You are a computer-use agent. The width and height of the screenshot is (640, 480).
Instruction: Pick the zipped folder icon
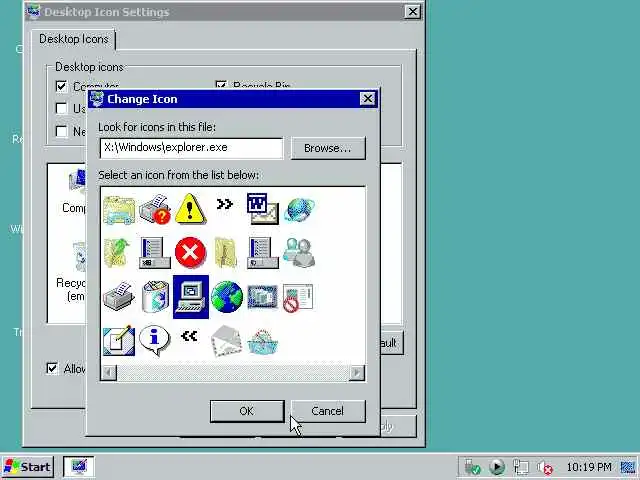226,253
